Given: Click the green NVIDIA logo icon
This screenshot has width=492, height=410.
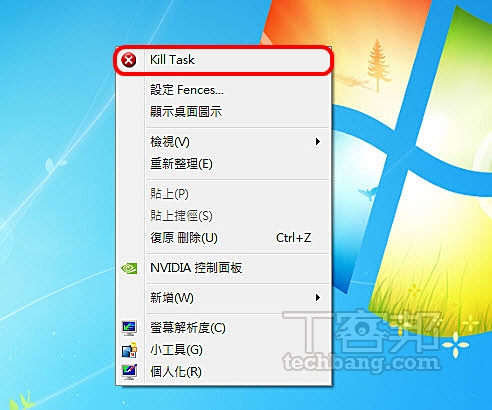Looking at the screenshot, I should tap(129, 268).
